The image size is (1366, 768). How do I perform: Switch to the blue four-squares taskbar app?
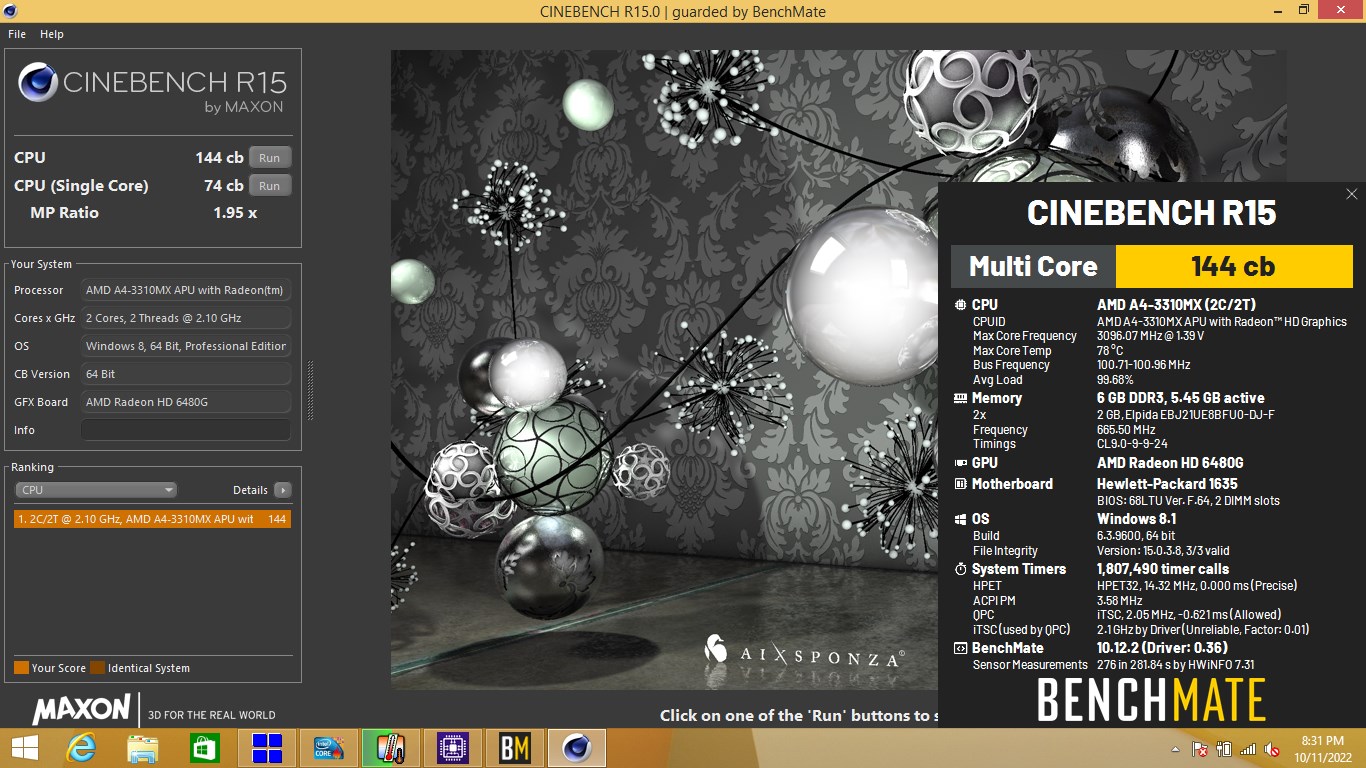pyautogui.click(x=267, y=748)
